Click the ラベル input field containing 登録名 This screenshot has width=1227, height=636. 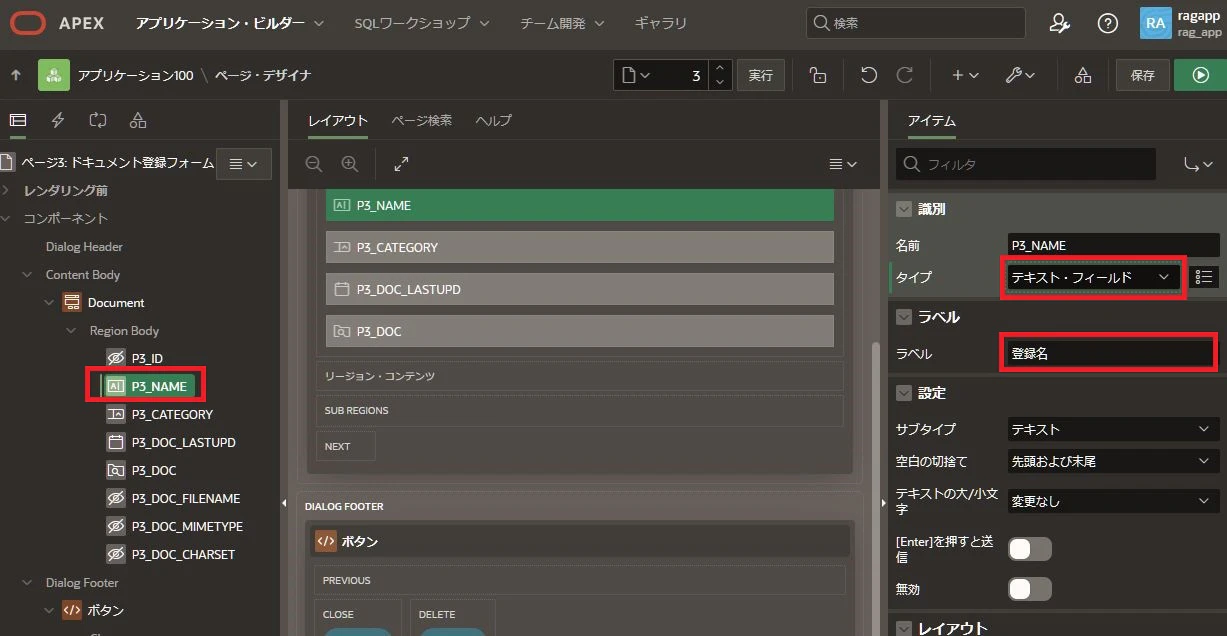[x=1110, y=353]
